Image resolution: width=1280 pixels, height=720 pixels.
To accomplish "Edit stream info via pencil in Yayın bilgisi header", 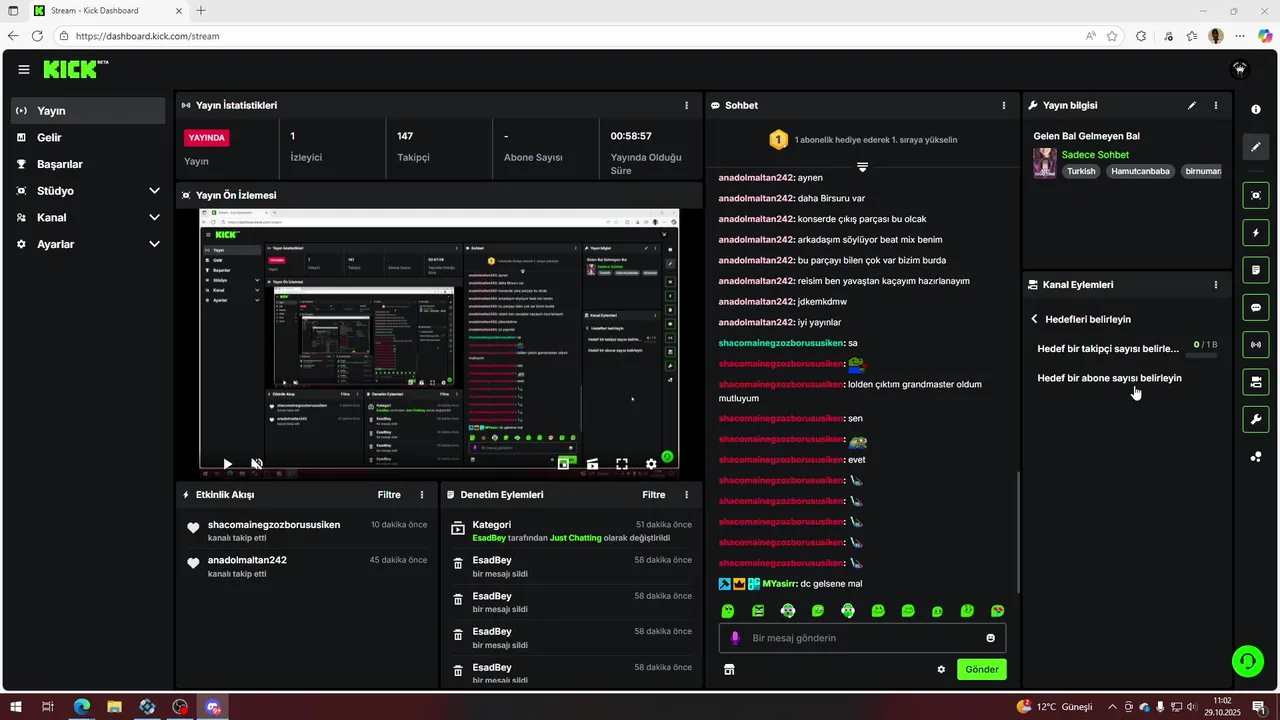I will [x=1192, y=105].
